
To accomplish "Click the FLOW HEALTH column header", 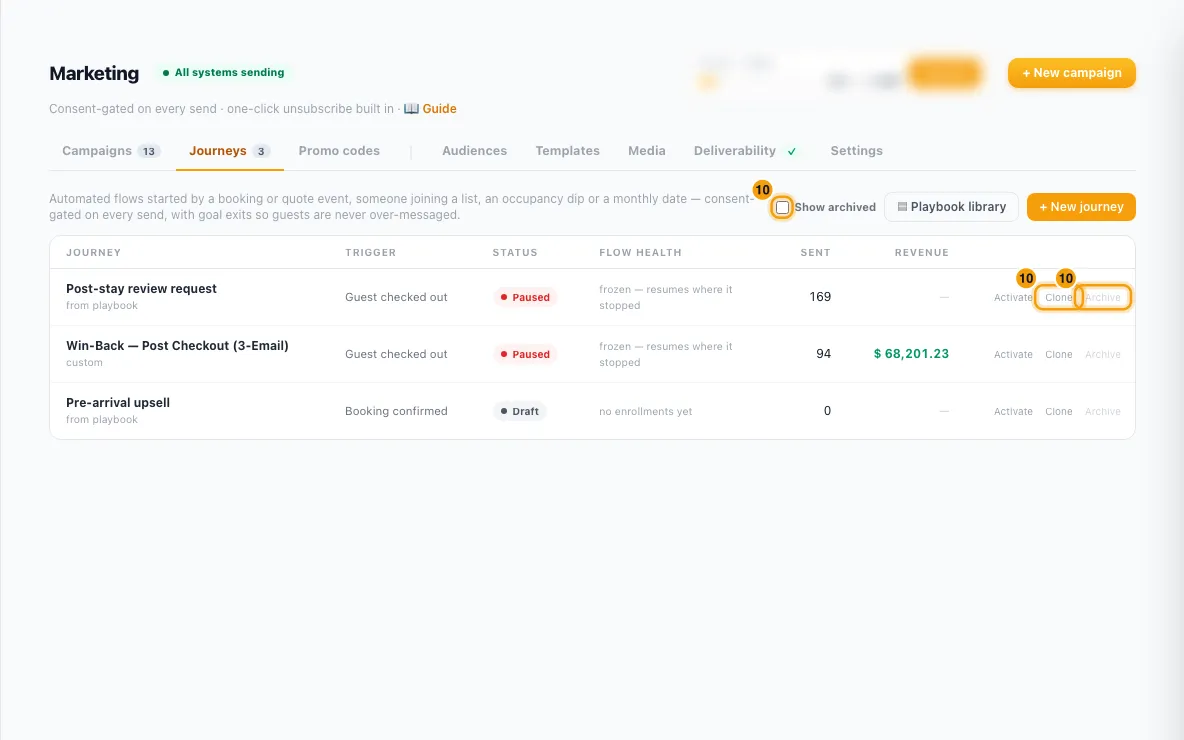I will pyautogui.click(x=640, y=253).
